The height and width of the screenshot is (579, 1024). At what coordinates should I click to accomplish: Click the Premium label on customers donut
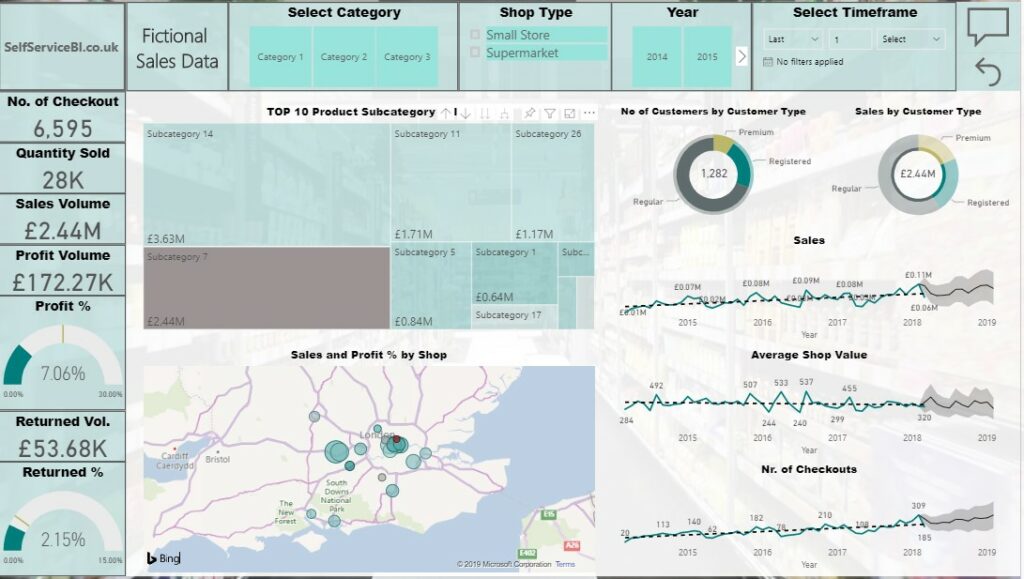click(x=756, y=132)
